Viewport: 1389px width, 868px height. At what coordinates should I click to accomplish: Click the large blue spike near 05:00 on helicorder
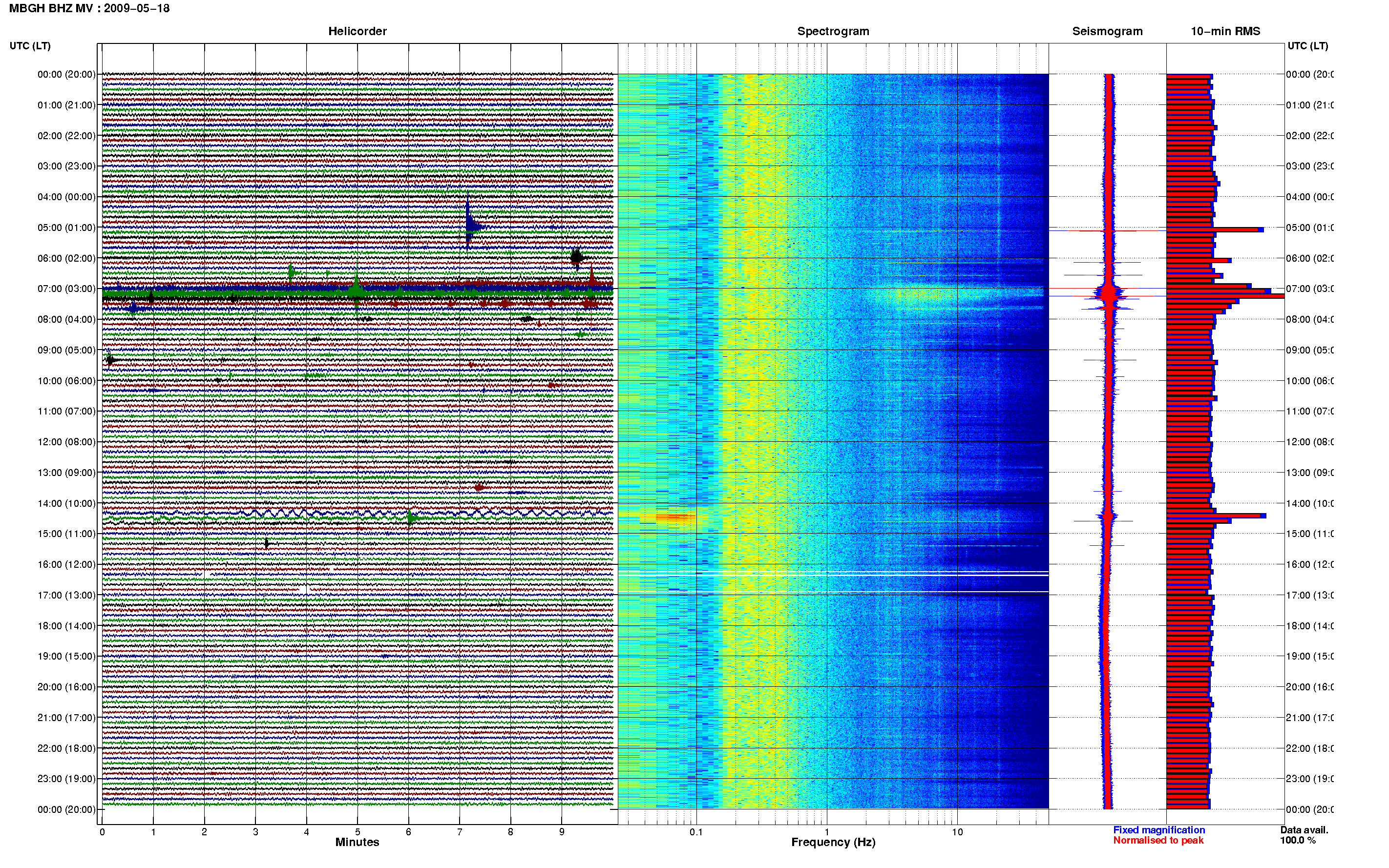click(470, 223)
